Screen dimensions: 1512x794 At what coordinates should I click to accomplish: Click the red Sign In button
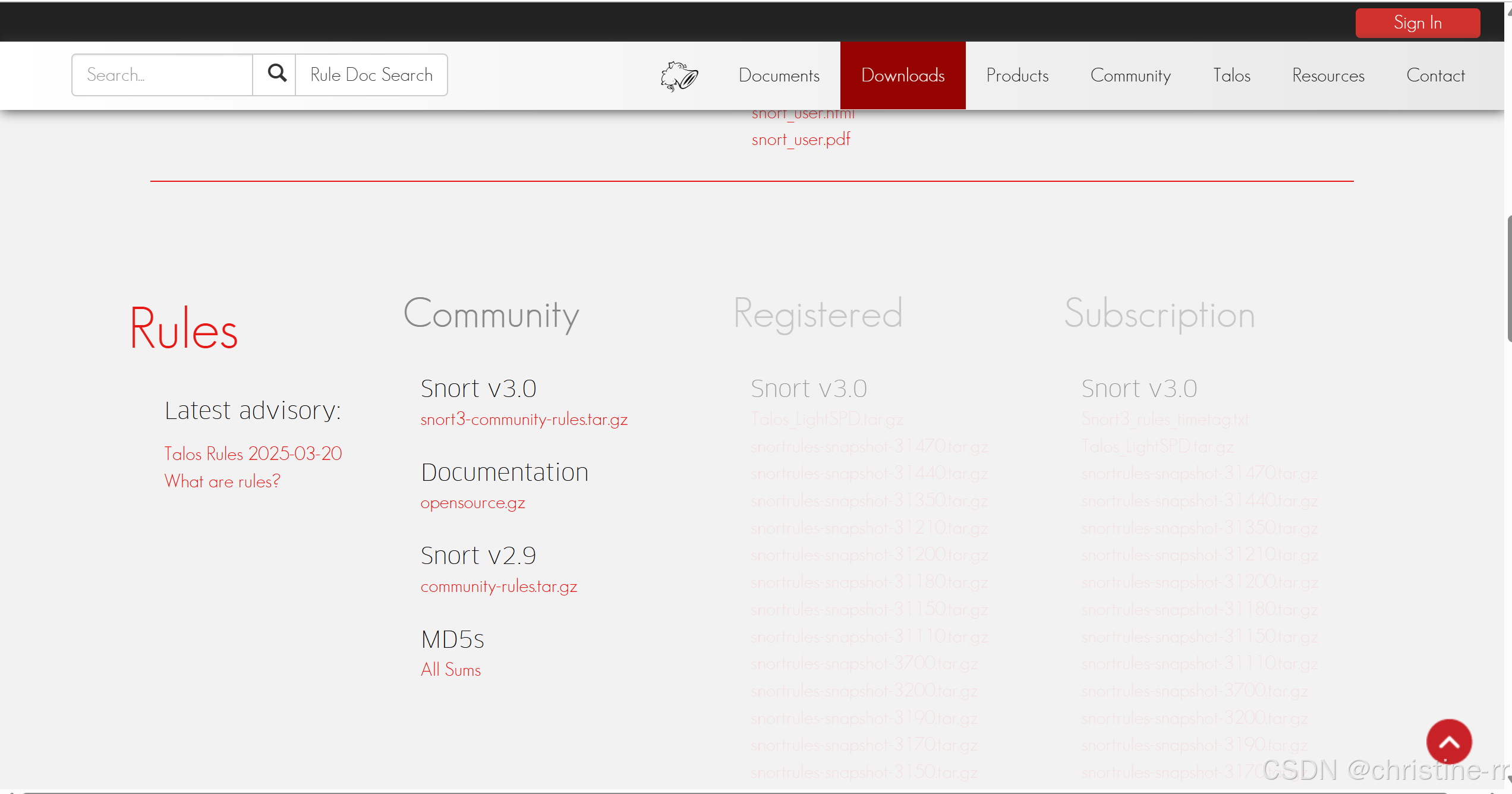(x=1417, y=23)
